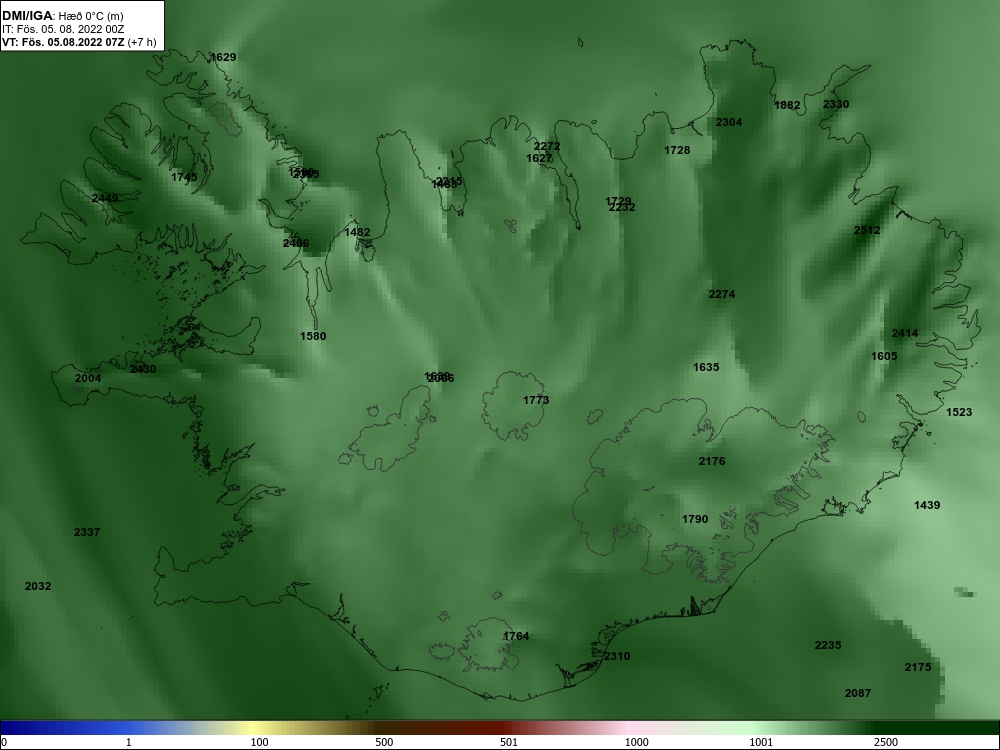1000x750 pixels.
Task: Click the 2310 value on the south coast
Action: click(617, 656)
